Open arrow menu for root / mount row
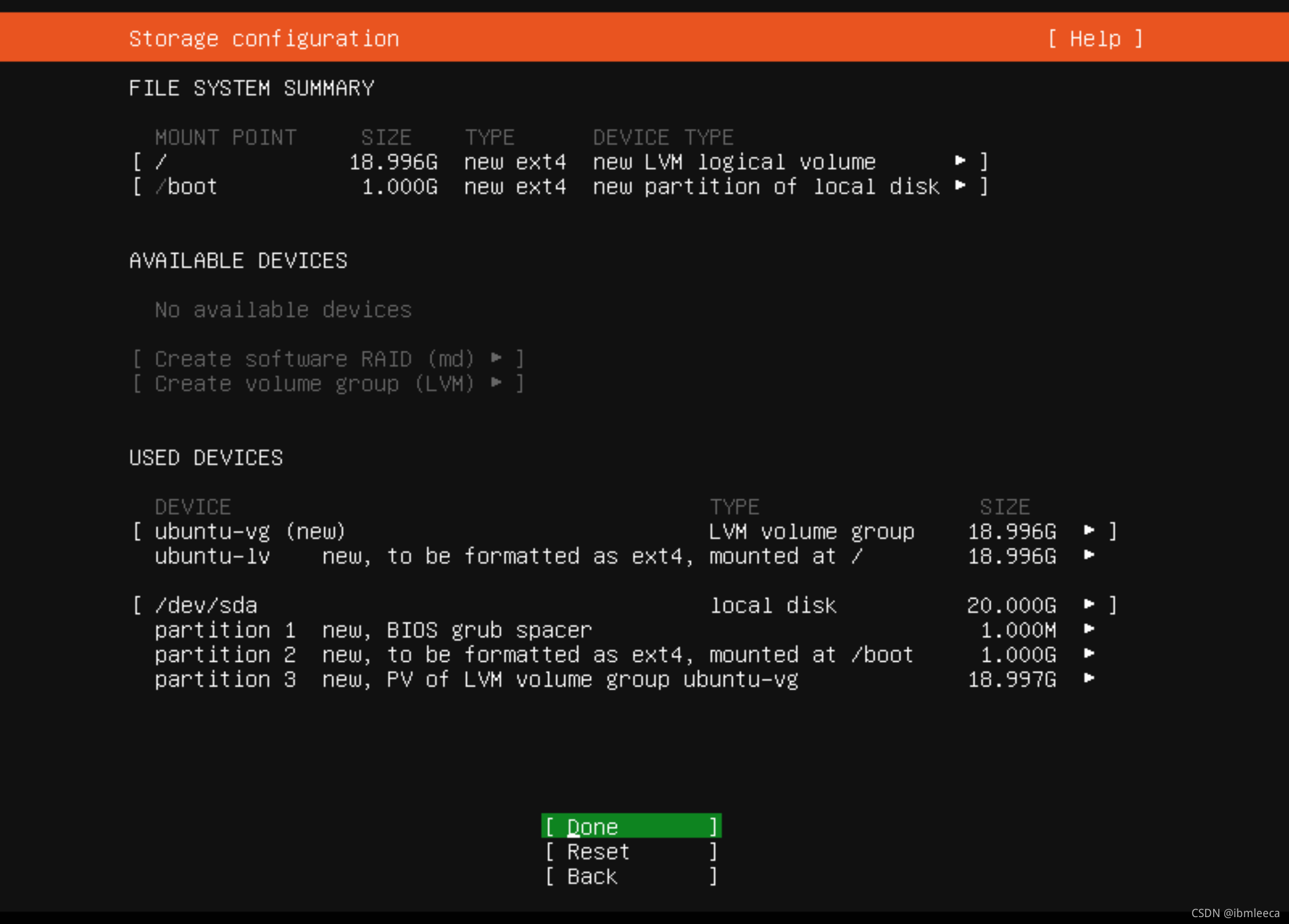 (959, 161)
